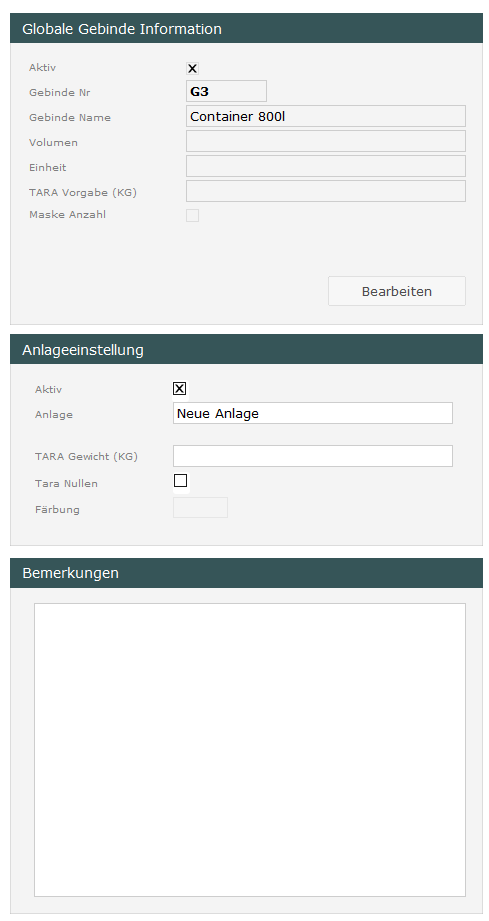Click the Gebinde Name field with Container 800l
This screenshot has width=489, height=921.
pos(326,116)
